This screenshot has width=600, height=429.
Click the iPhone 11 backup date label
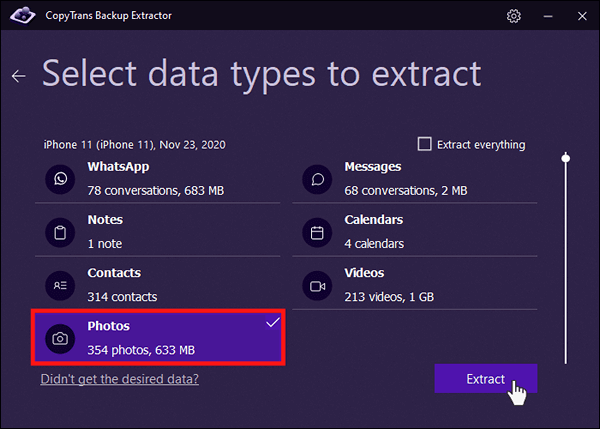pos(135,145)
